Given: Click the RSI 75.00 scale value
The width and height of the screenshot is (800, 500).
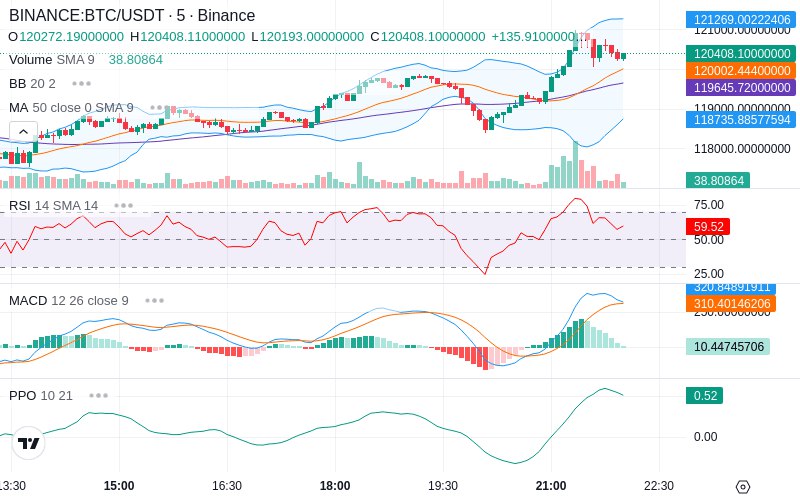Looking at the screenshot, I should click(x=709, y=205).
